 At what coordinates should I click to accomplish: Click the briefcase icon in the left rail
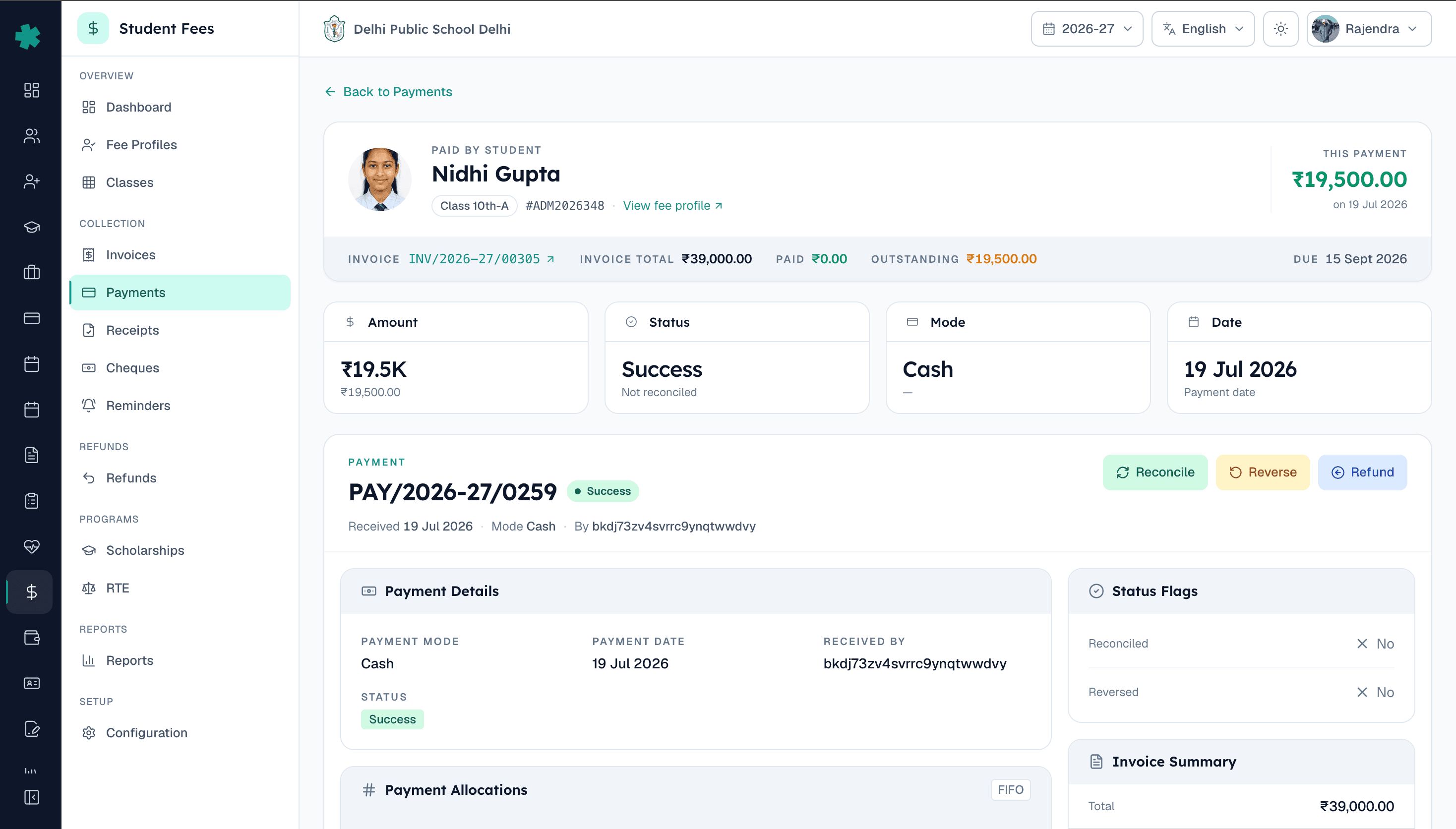(31, 273)
